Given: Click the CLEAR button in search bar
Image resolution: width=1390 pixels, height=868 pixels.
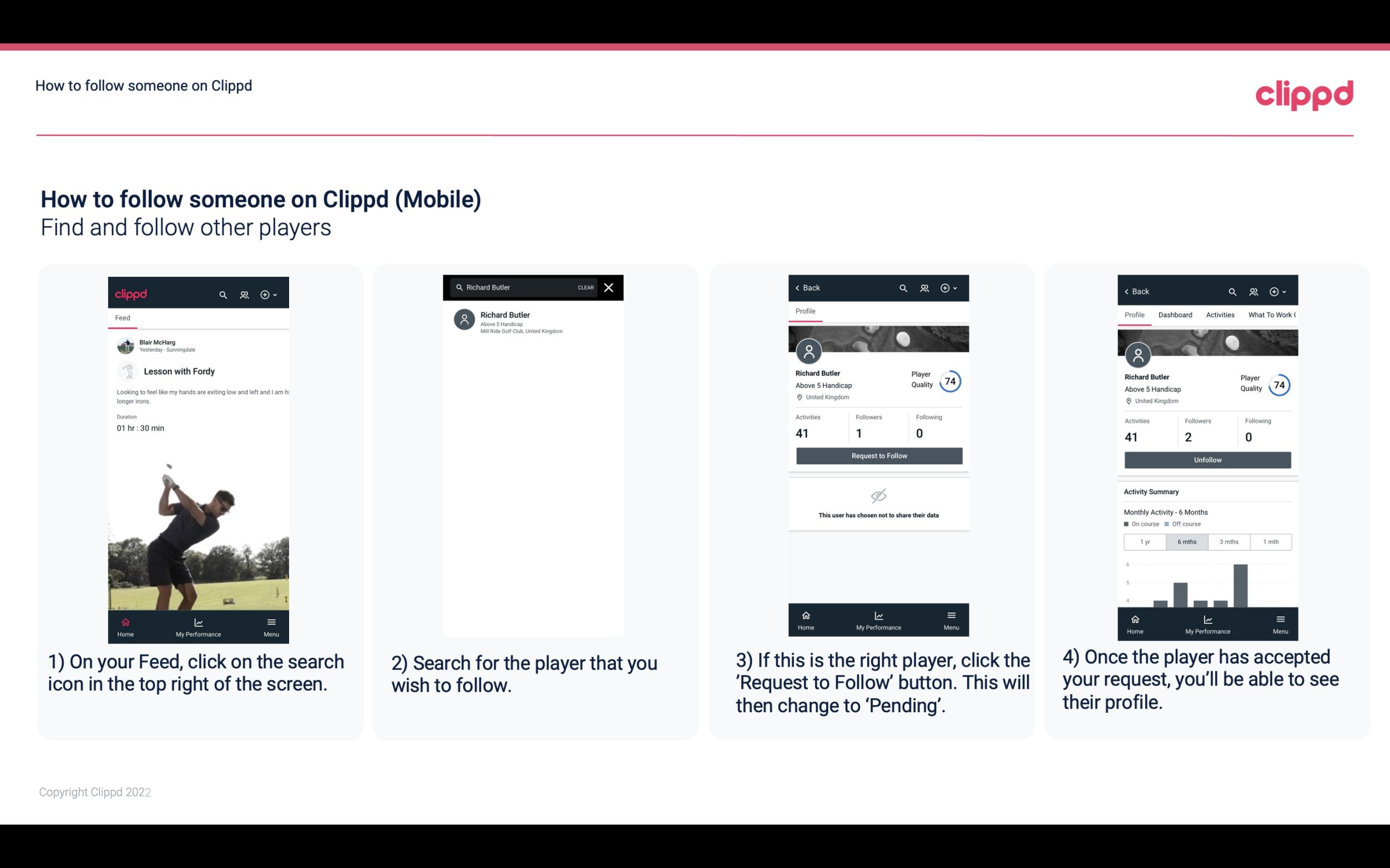Looking at the screenshot, I should pos(586,287).
